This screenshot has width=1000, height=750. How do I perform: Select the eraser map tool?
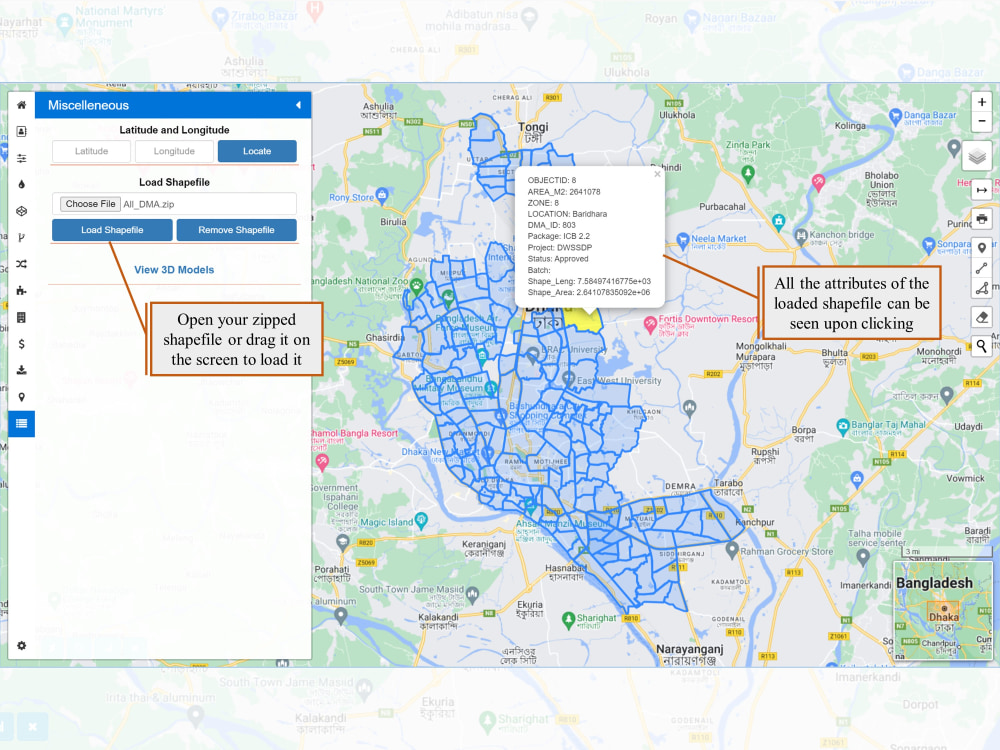(x=982, y=317)
